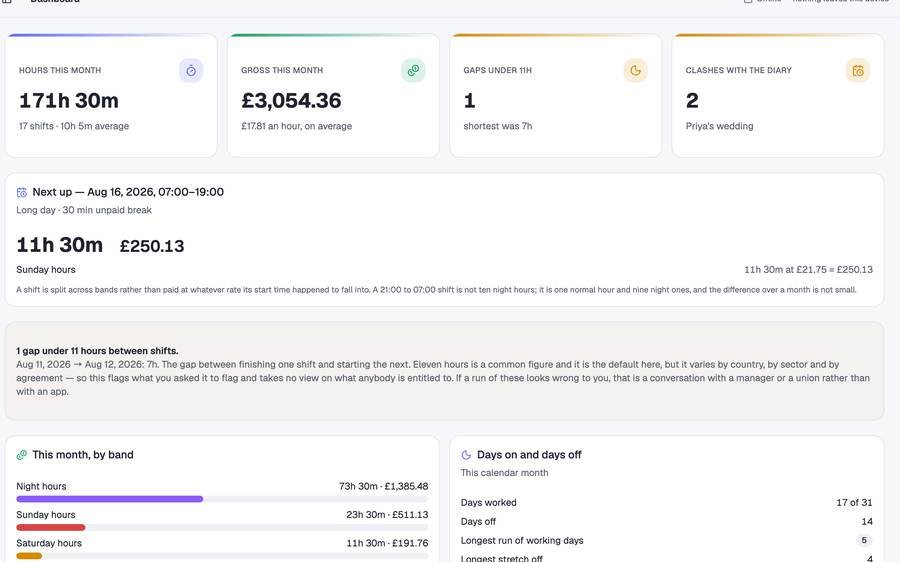Click the Next up Aug 16 shift heading
The width and height of the screenshot is (900, 562).
(128, 192)
